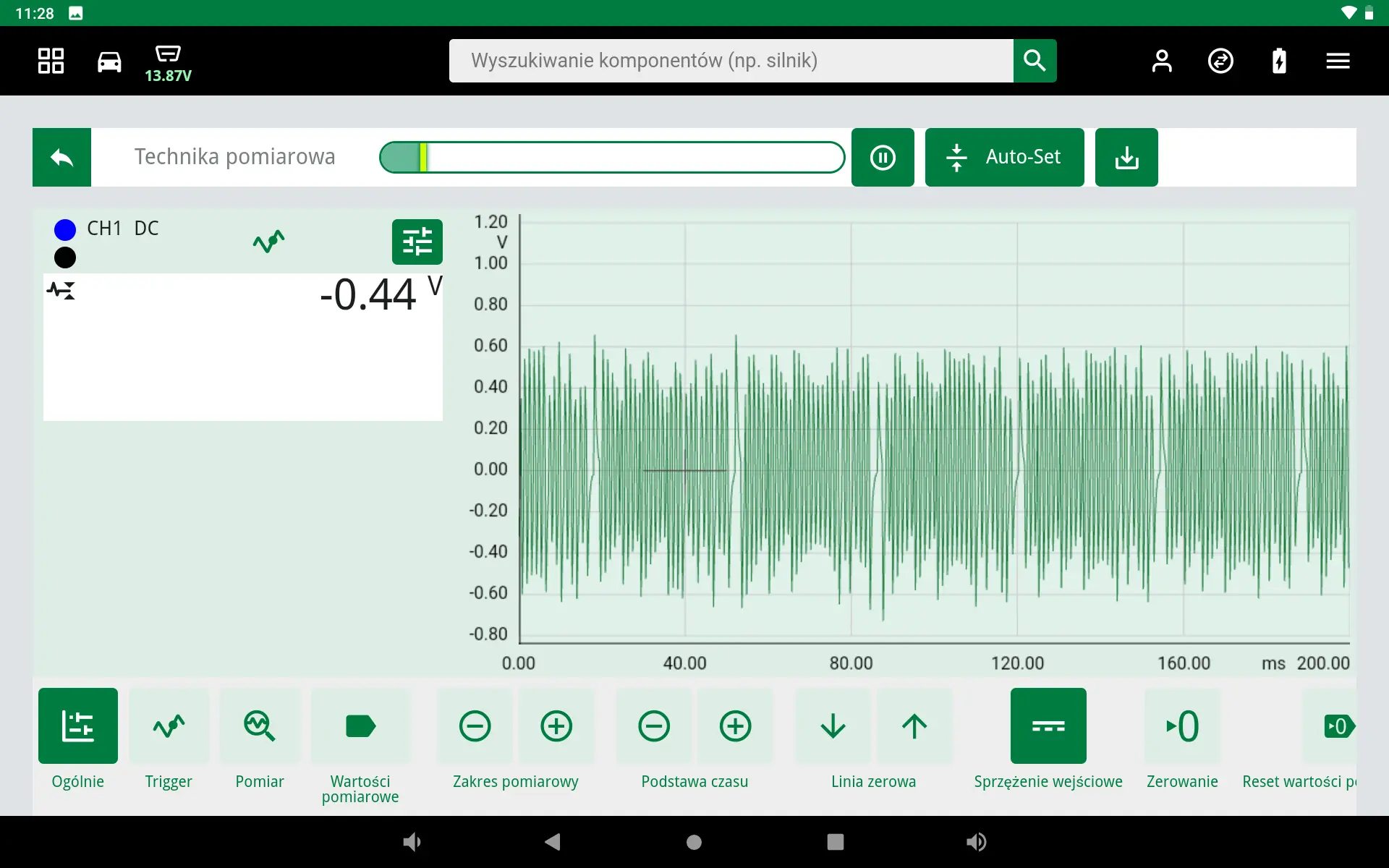1389x868 pixels.
Task: Open CH1 channel settings sliders icon
Action: [417, 242]
